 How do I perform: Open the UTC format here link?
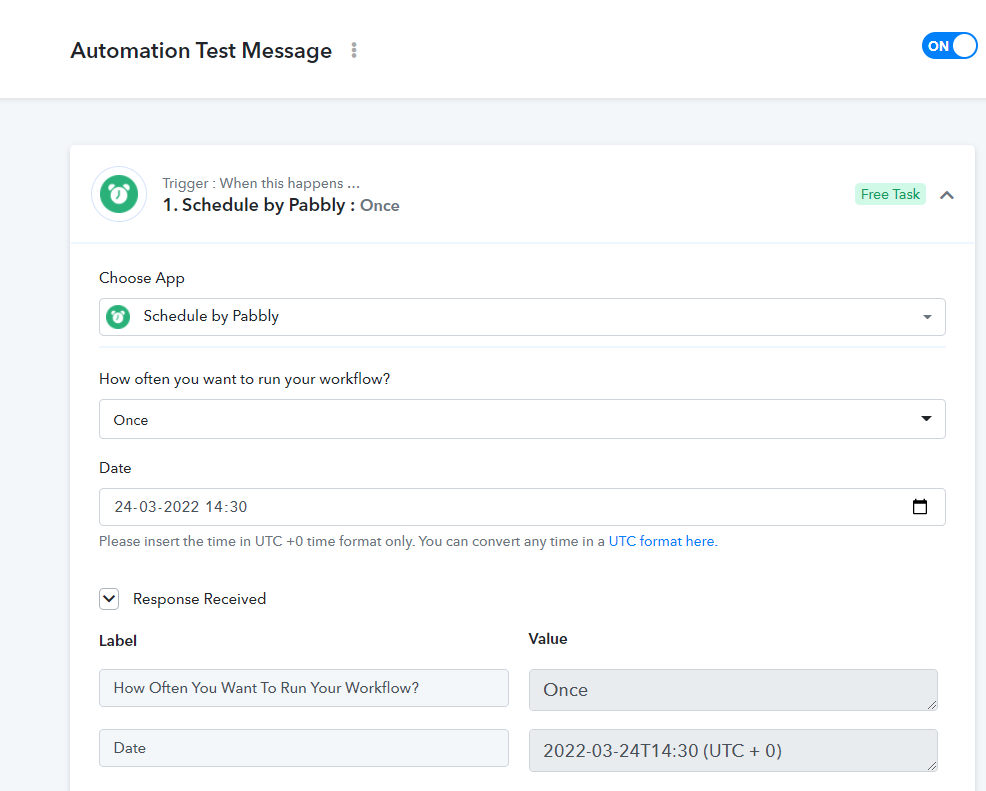[x=661, y=541]
